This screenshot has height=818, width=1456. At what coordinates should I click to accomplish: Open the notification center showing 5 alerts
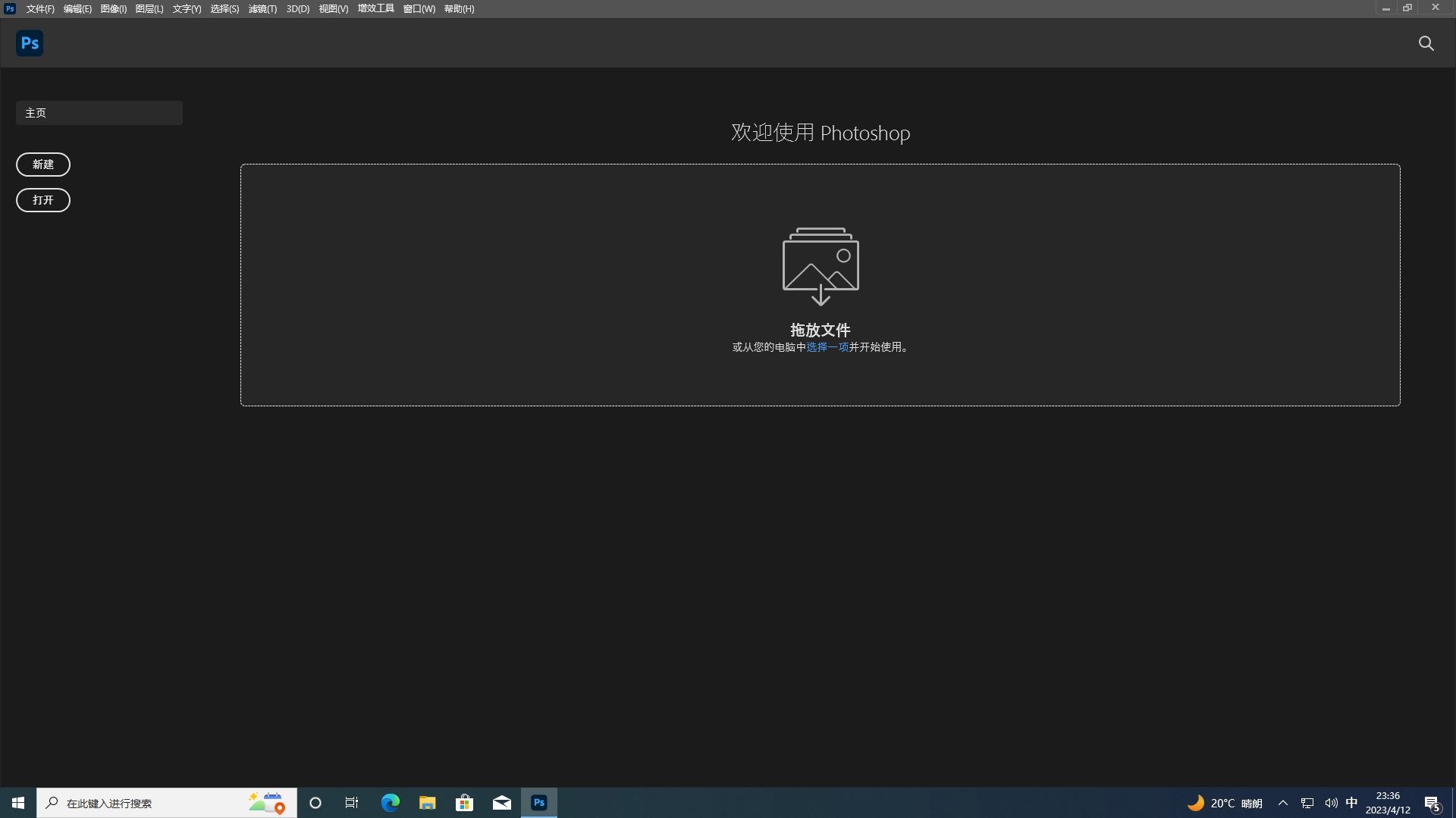click(x=1432, y=802)
